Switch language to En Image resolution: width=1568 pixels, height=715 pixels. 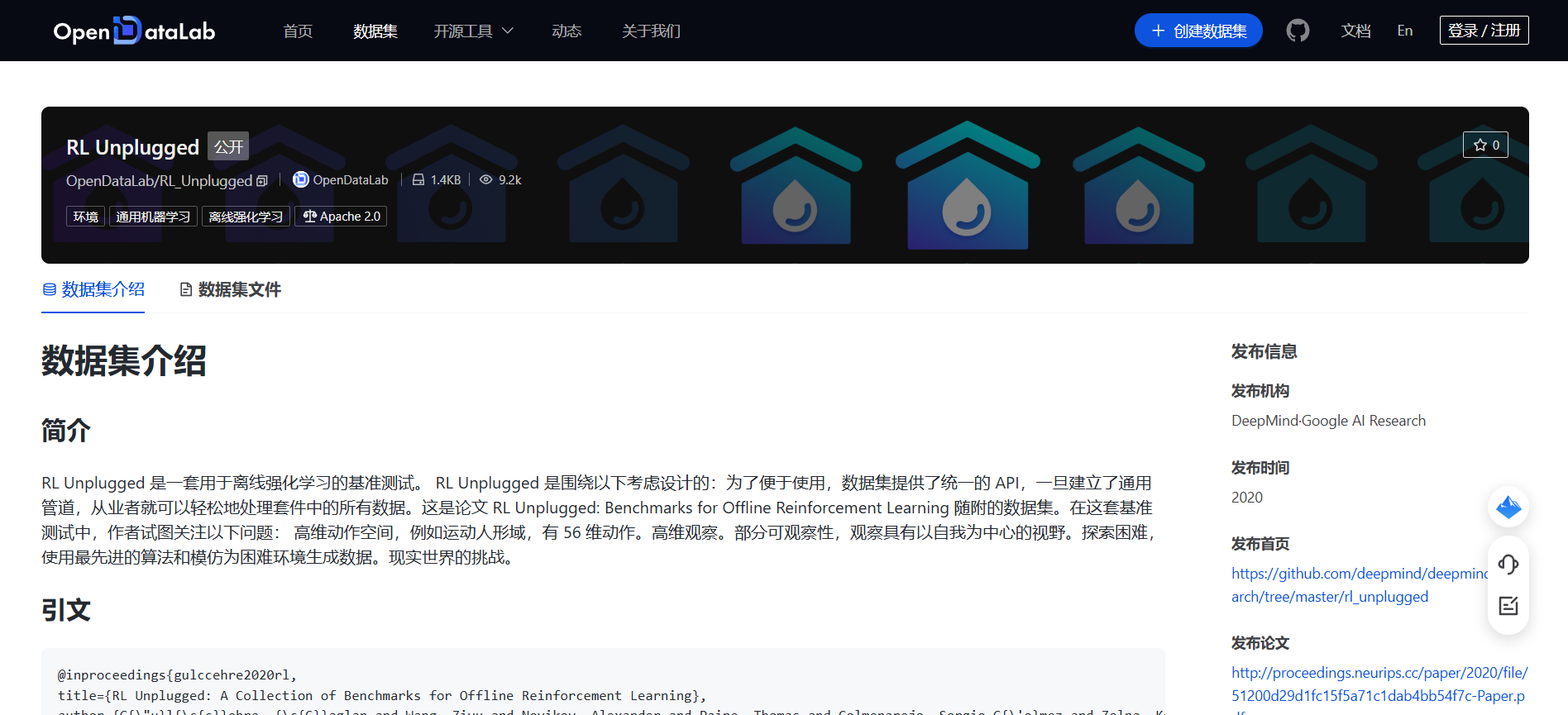pos(1405,31)
